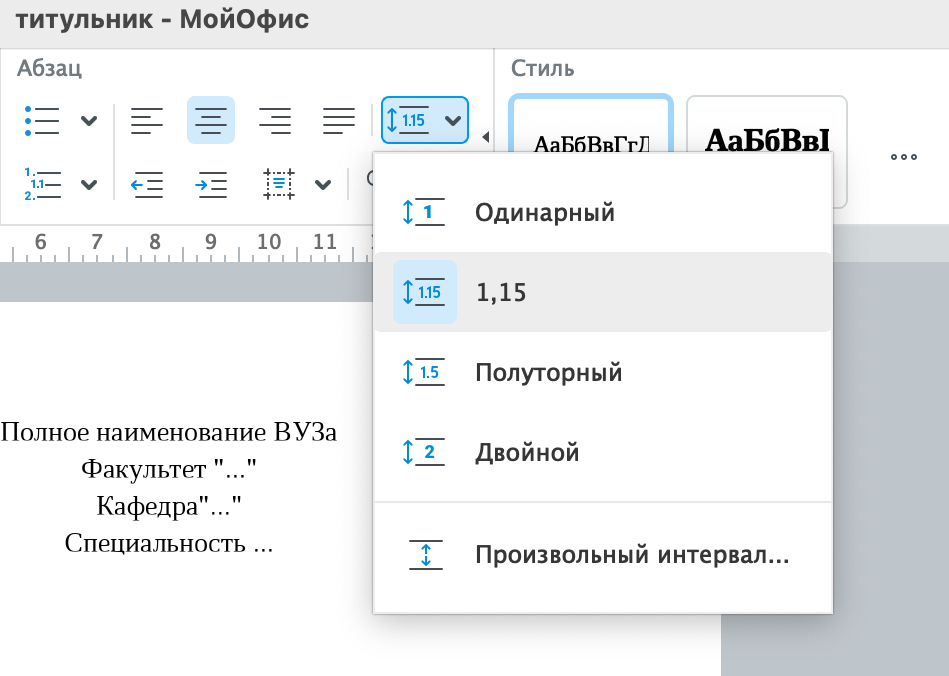Image resolution: width=949 pixels, height=676 pixels.
Task: Apply the bold heading style thumbnail
Action: pos(766,125)
